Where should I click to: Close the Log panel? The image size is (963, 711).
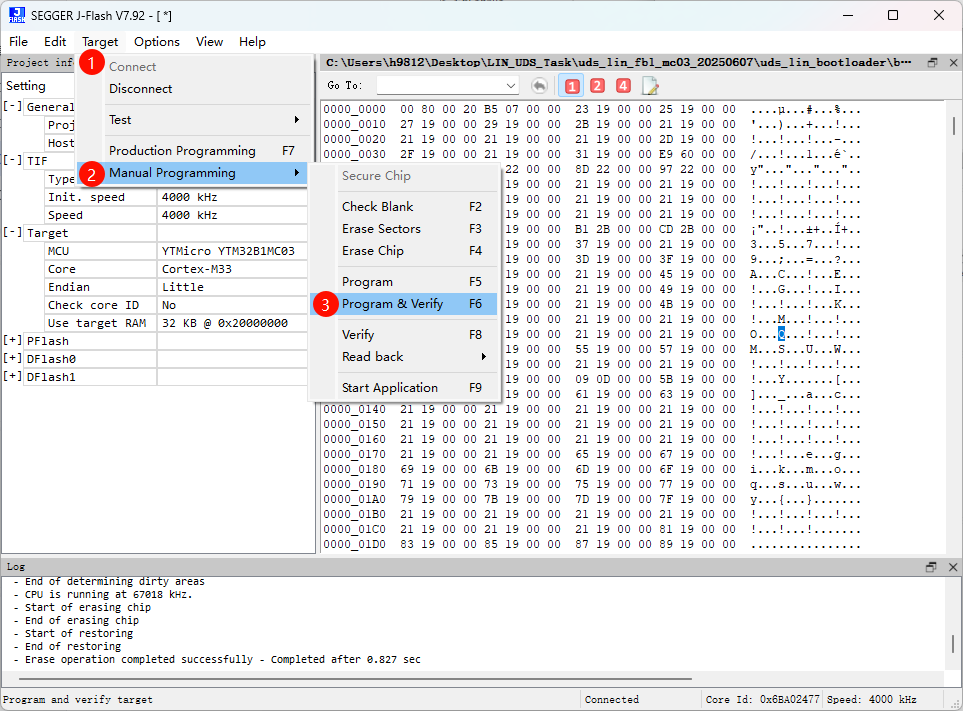pos(953,567)
